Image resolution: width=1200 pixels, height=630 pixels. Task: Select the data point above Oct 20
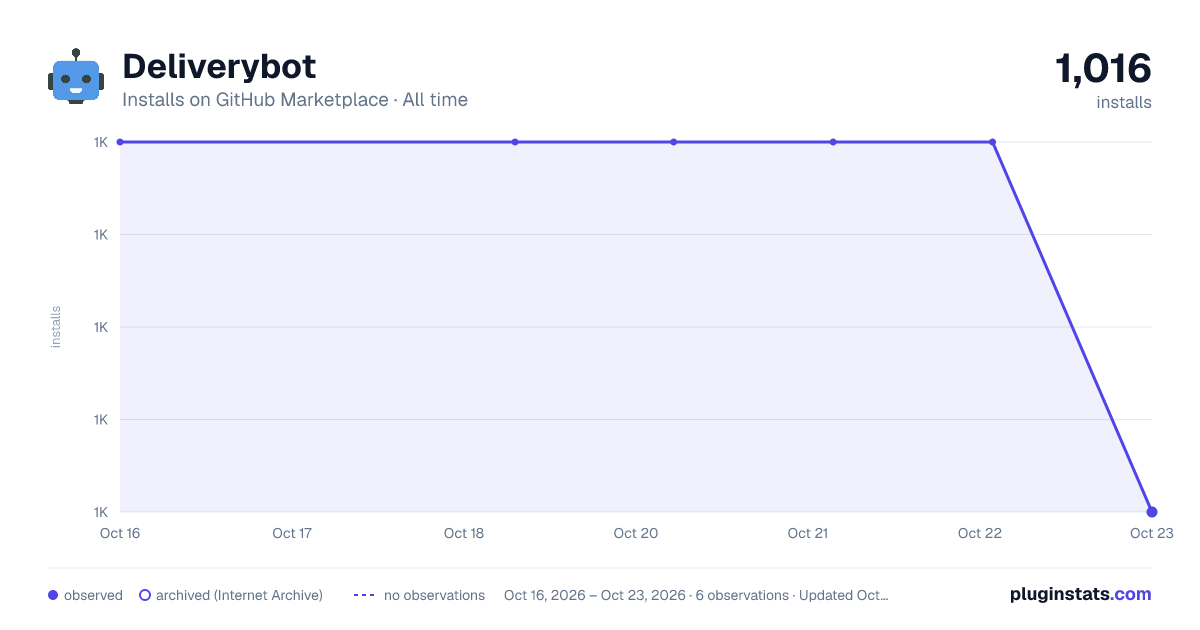tap(674, 142)
